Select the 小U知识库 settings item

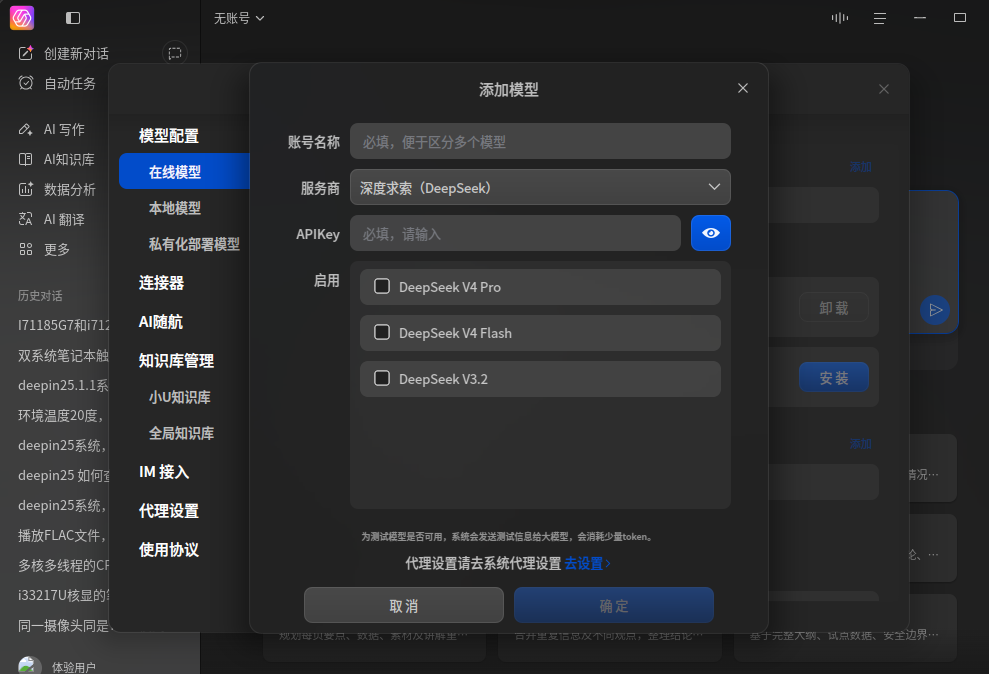[180, 397]
